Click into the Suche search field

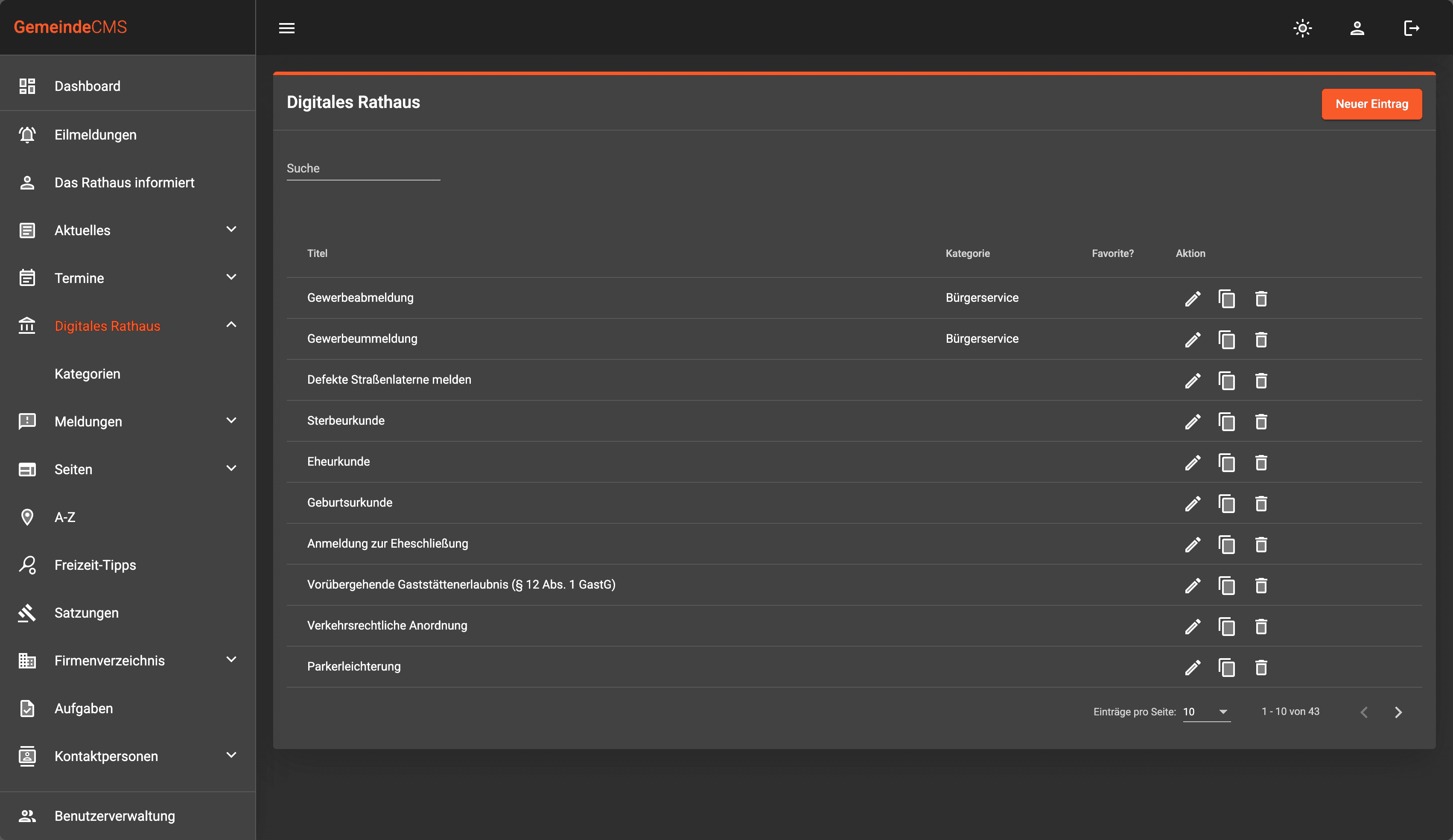tap(363, 168)
